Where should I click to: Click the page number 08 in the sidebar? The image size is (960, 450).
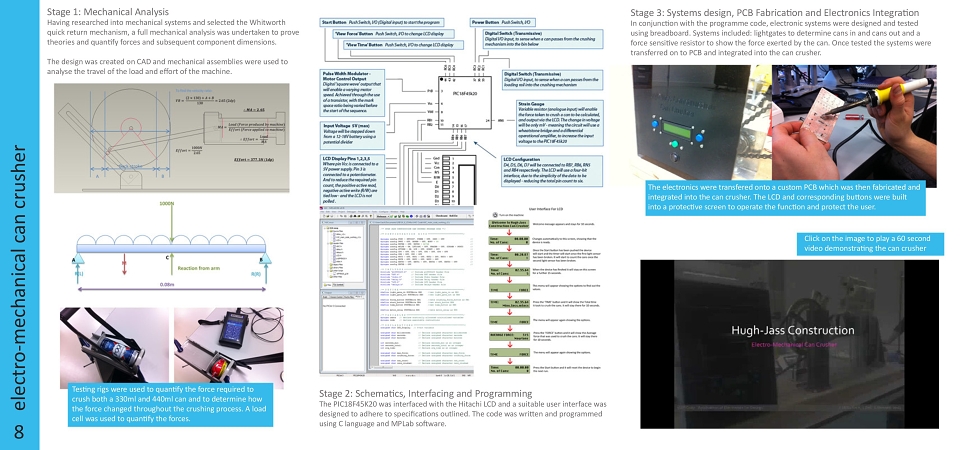19,431
